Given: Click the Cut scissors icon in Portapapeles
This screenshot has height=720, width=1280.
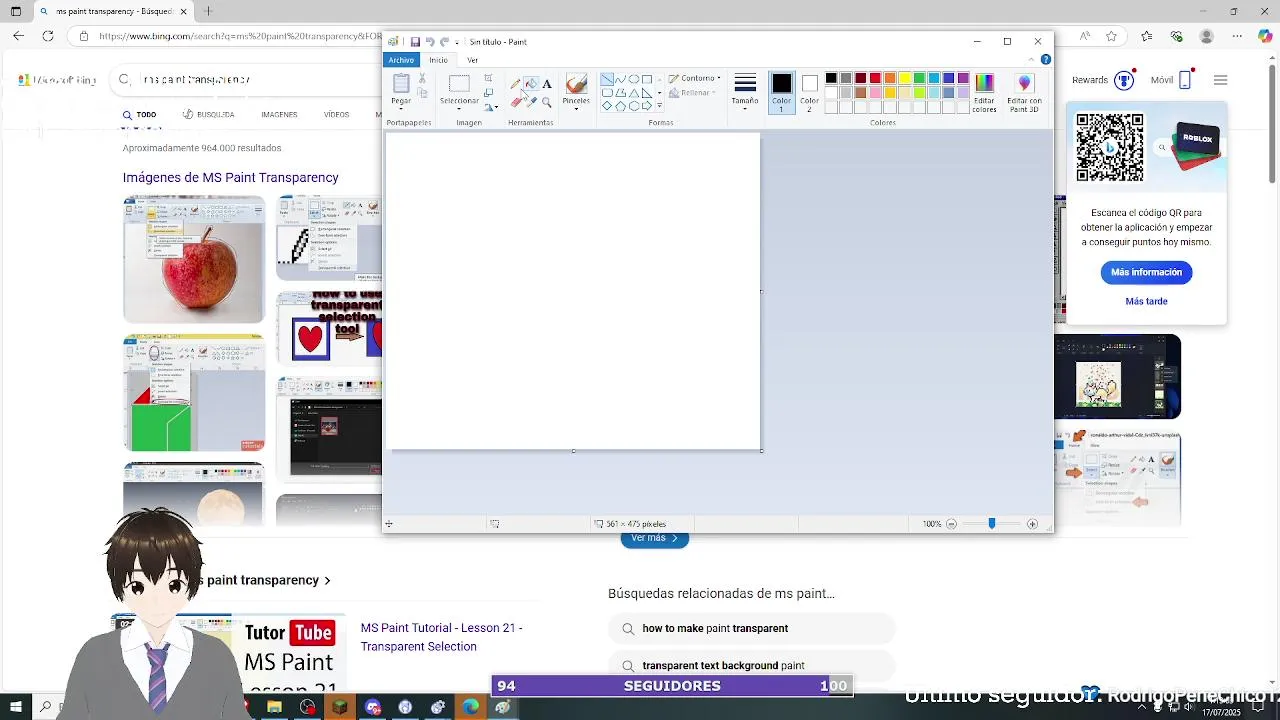Looking at the screenshot, I should [422, 78].
